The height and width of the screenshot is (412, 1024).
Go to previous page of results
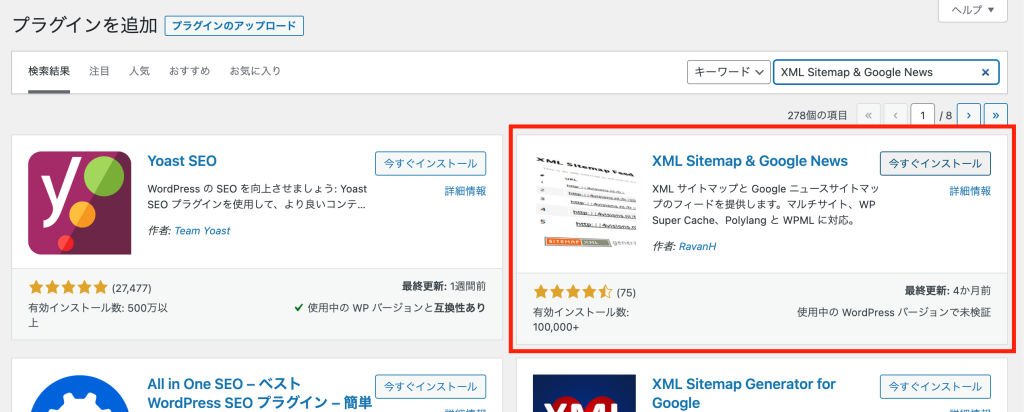tap(896, 115)
